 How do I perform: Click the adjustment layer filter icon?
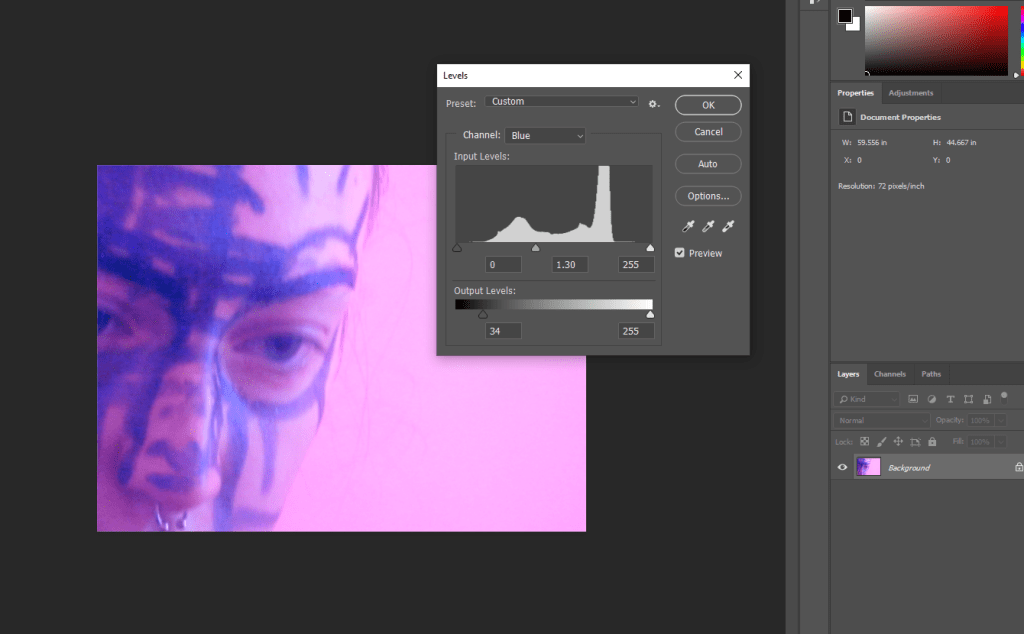tap(932, 399)
